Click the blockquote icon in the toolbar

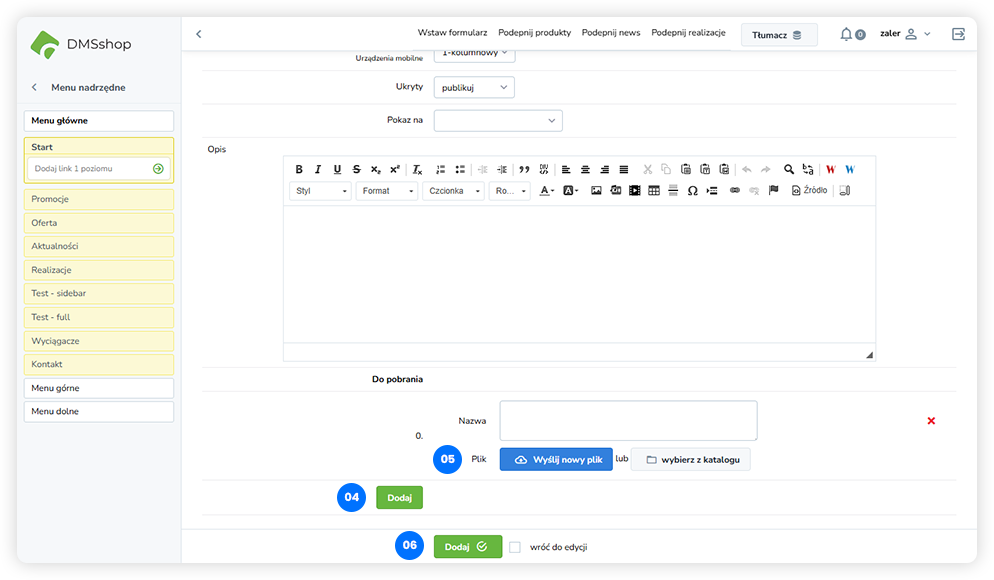coord(524,170)
